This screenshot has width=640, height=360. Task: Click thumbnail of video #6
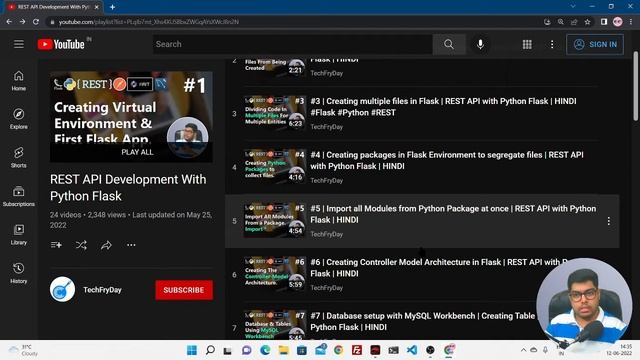click(x=275, y=274)
